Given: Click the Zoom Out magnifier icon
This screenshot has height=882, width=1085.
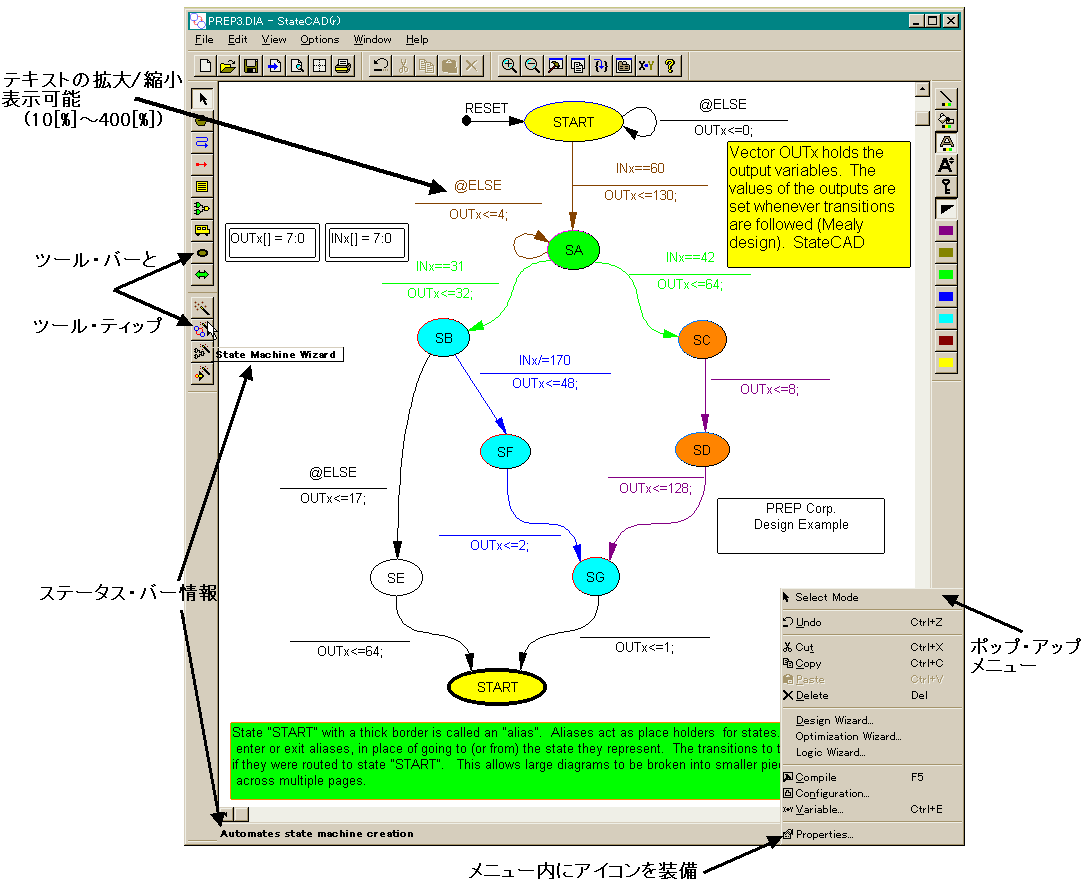Looking at the screenshot, I should [532, 66].
